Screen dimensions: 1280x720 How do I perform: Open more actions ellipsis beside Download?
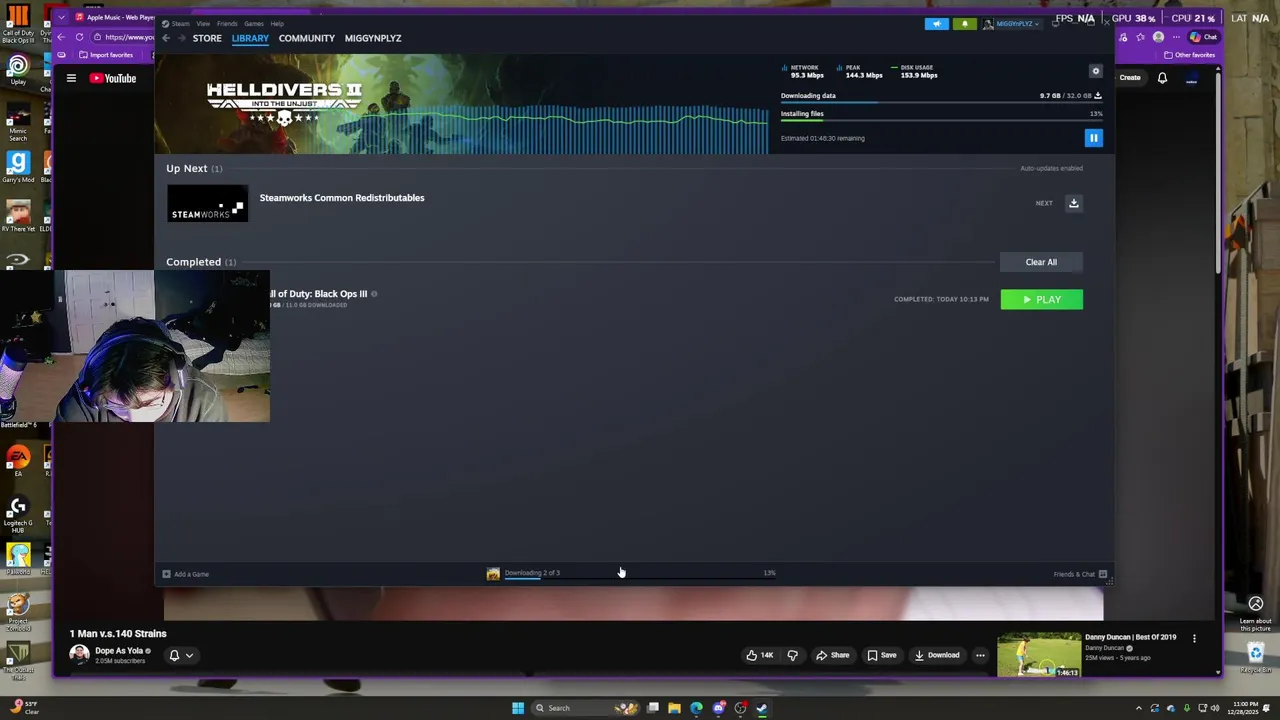980,655
